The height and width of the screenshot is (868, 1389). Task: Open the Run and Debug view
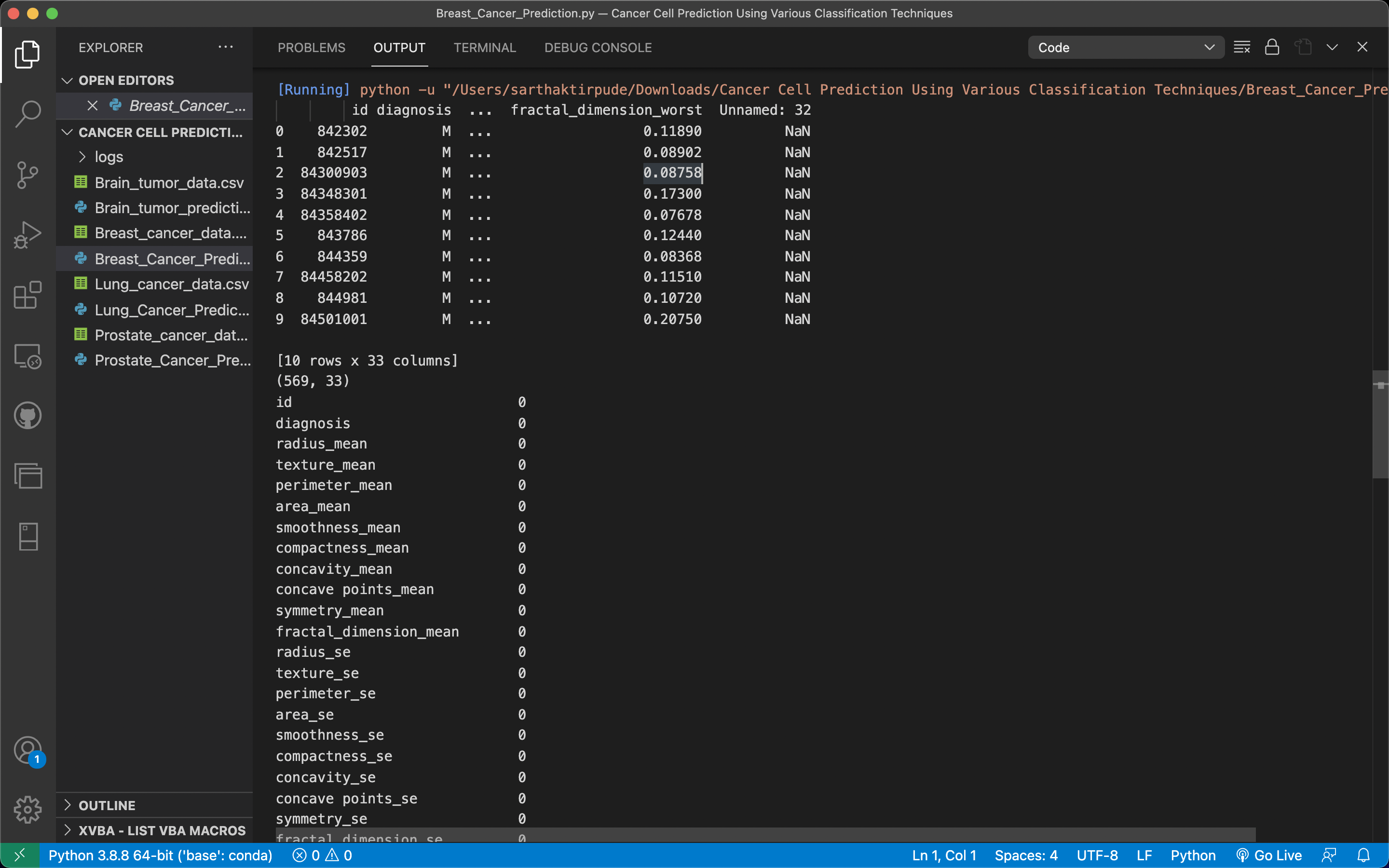point(27,235)
